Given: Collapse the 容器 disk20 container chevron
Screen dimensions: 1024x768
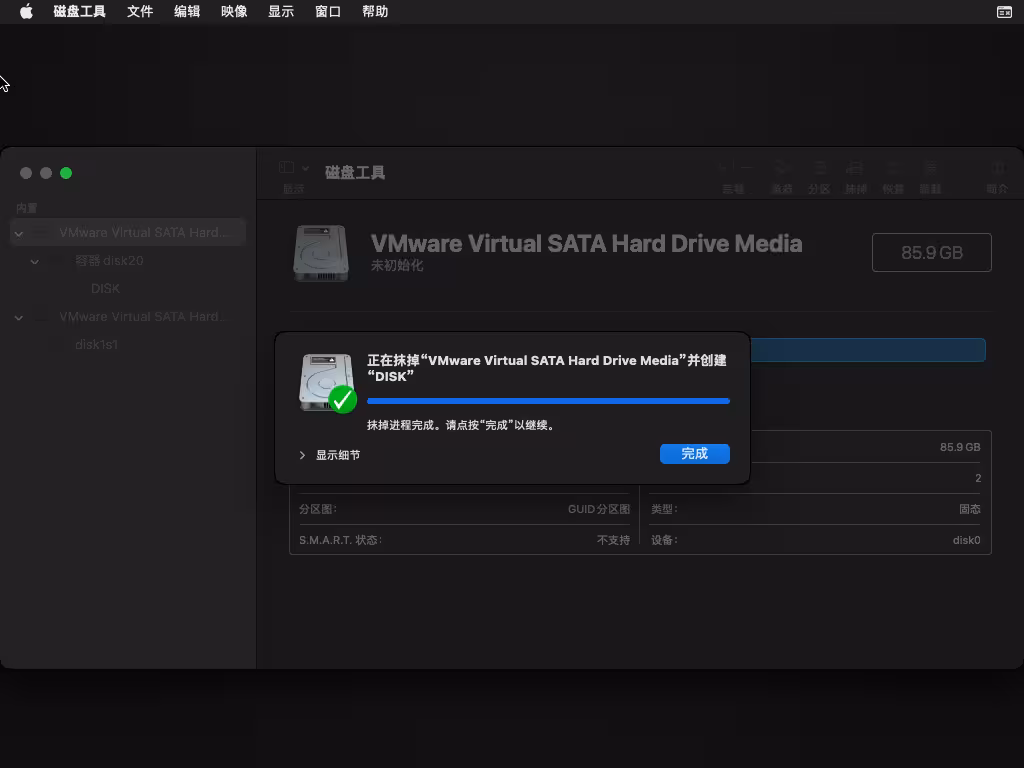Looking at the screenshot, I should point(35,261).
